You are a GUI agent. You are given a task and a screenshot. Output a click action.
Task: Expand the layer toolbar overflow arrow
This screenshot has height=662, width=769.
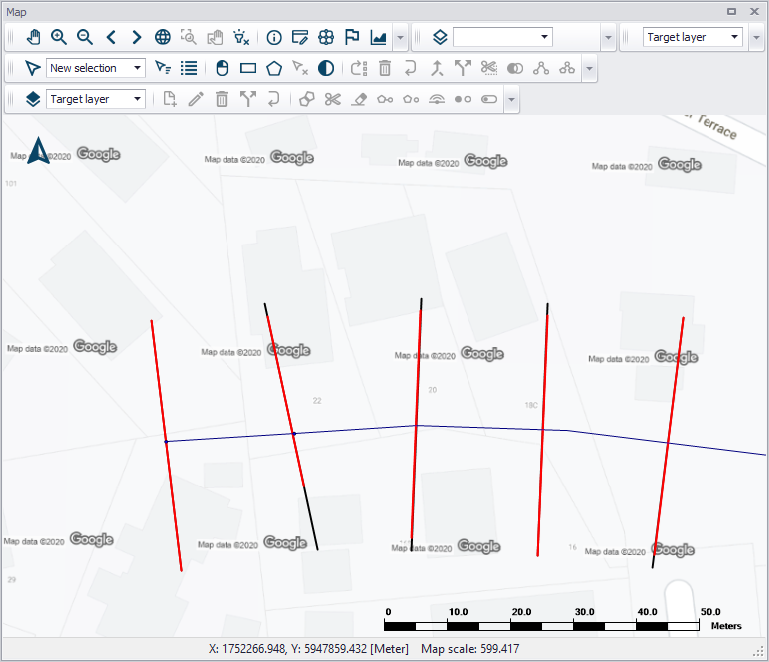coord(608,37)
